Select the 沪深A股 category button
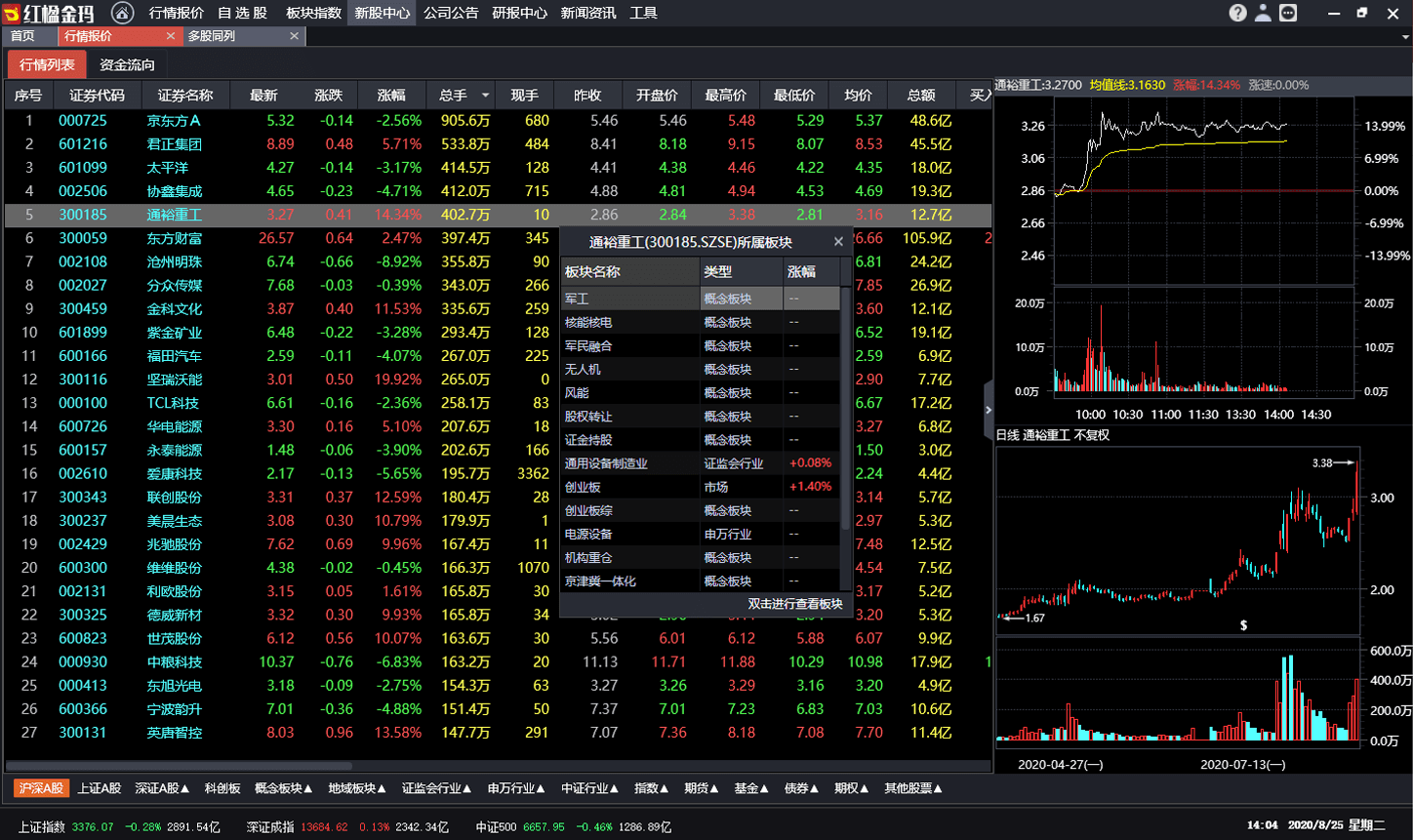 click(x=41, y=788)
